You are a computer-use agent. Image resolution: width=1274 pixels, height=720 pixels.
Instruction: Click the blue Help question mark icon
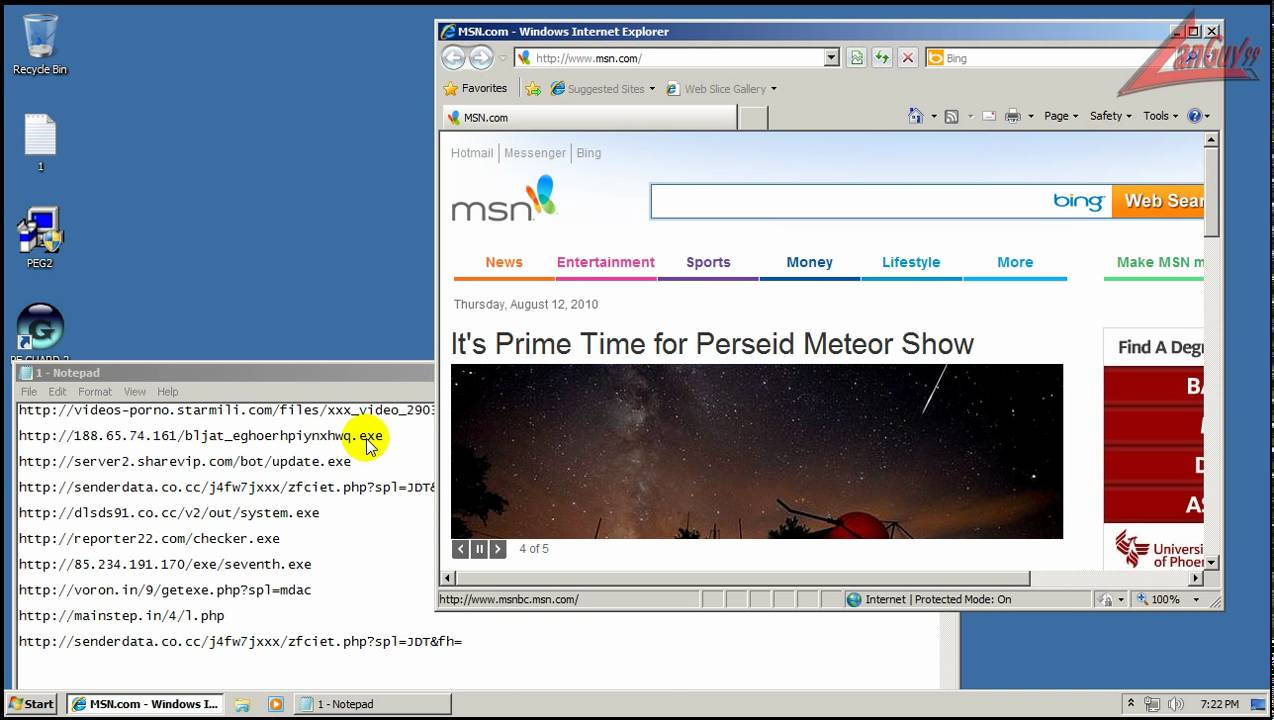(x=1194, y=116)
